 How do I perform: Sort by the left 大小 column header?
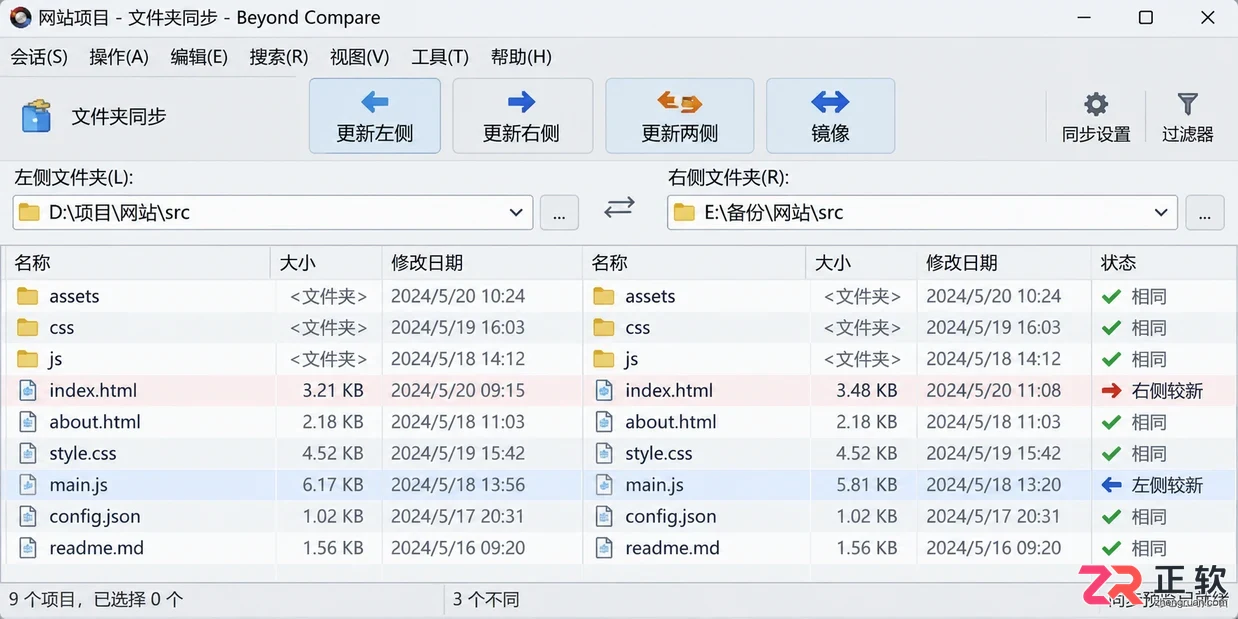tap(326, 263)
